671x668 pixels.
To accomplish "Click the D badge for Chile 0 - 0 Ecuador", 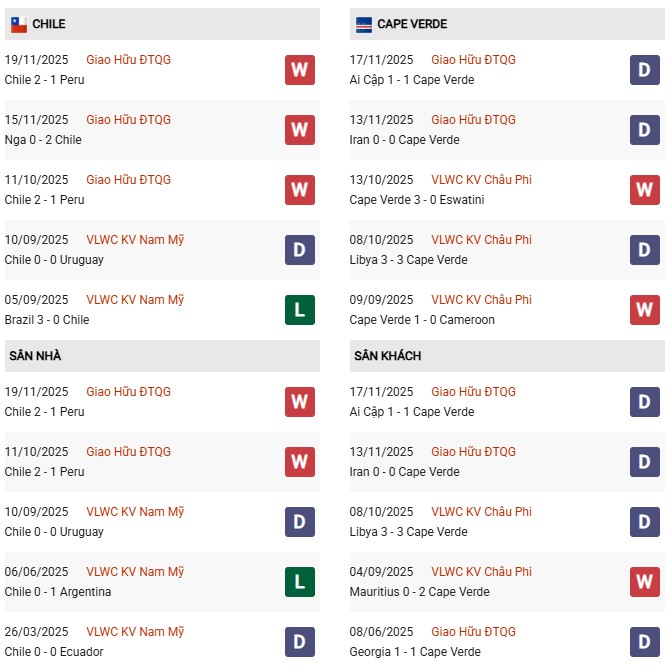I will [299, 642].
